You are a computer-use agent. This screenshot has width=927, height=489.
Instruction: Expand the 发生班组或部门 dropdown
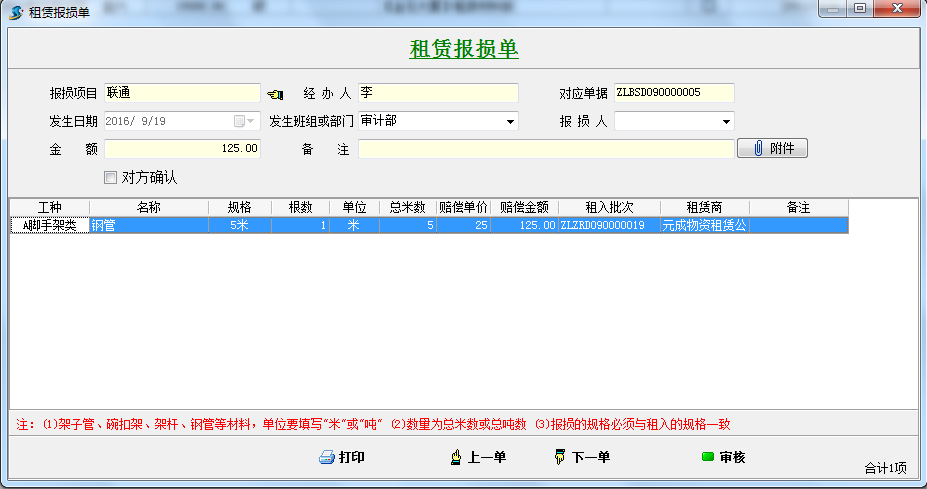coord(510,121)
